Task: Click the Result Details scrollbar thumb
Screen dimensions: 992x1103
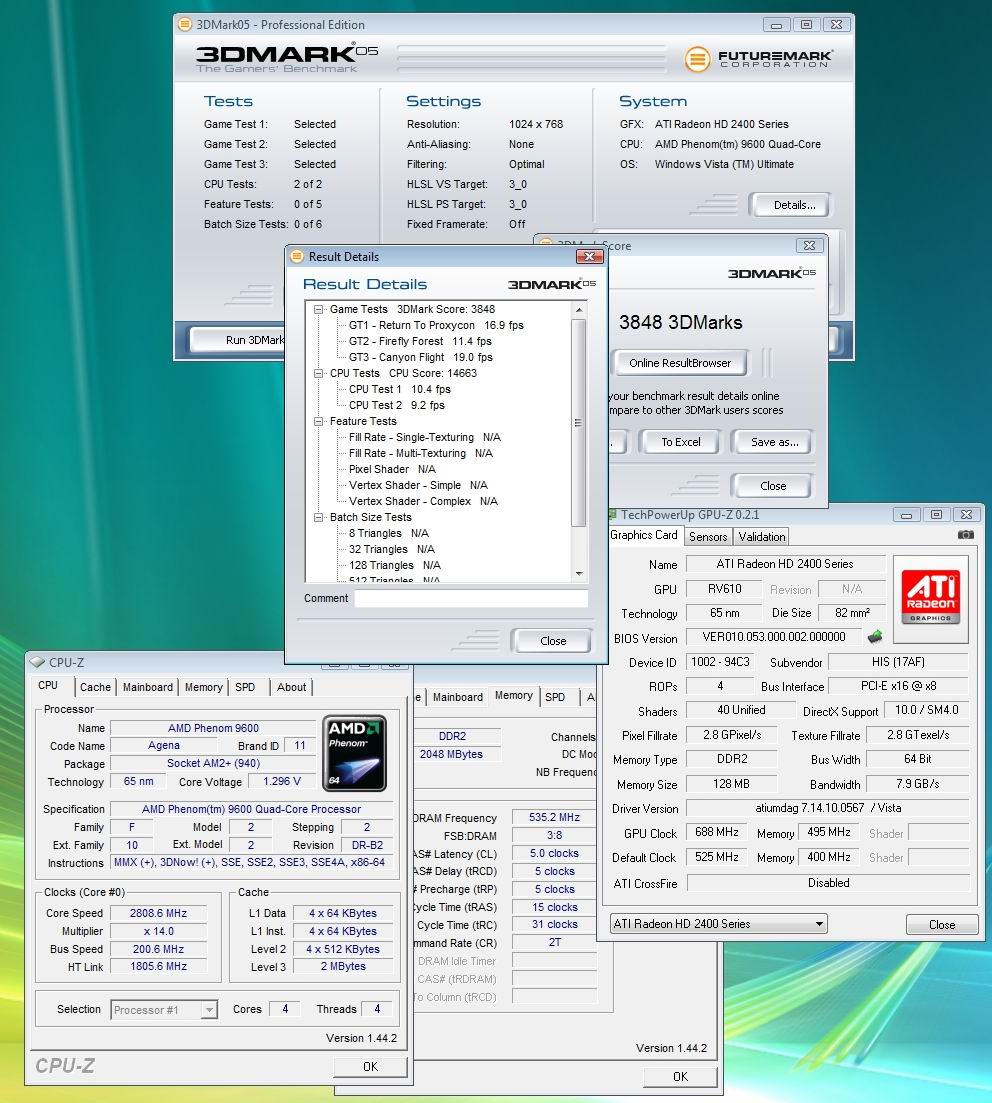Action: pyautogui.click(x=578, y=422)
